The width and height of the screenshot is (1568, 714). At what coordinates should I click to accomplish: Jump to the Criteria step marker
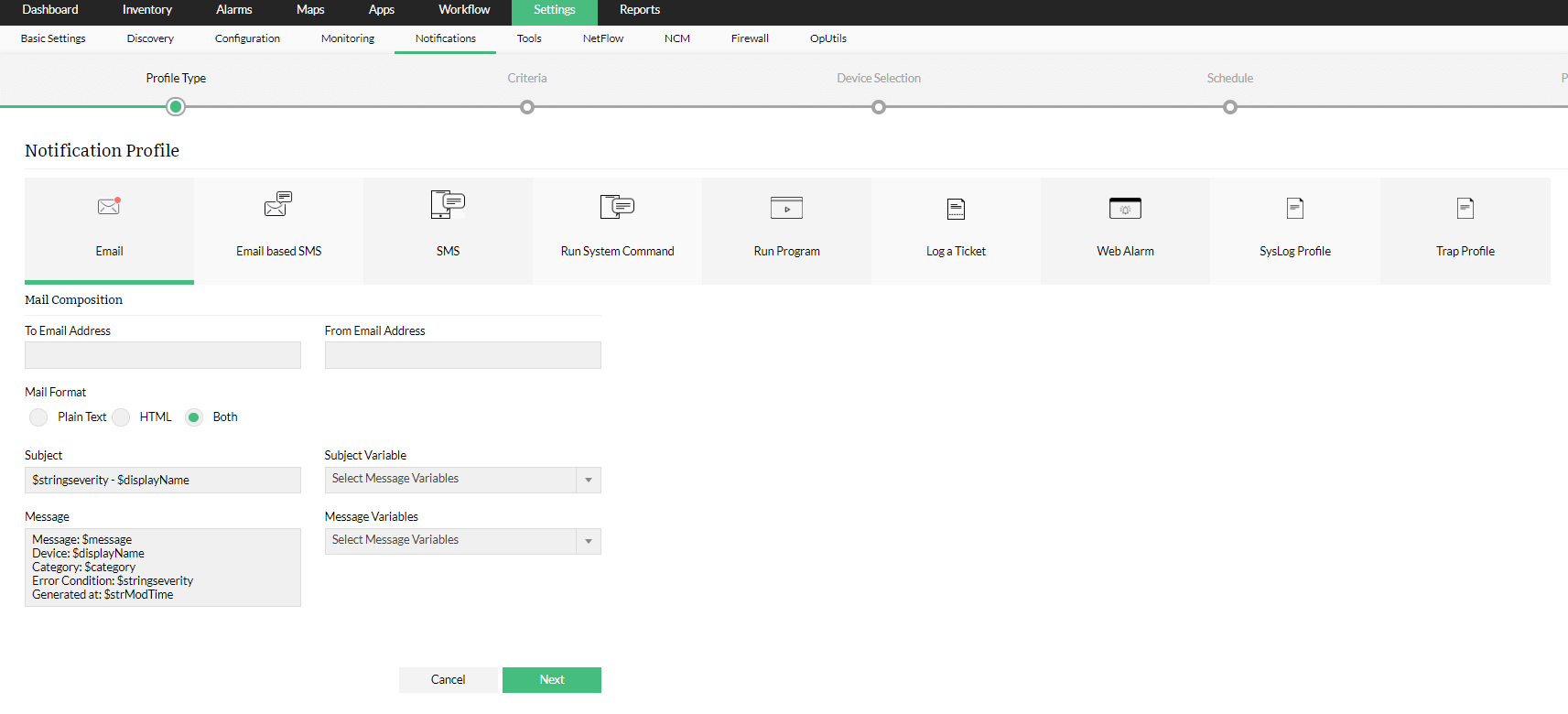[527, 107]
